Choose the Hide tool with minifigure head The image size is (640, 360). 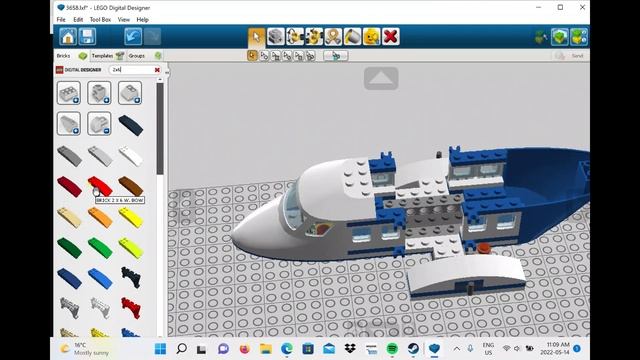coord(371,37)
